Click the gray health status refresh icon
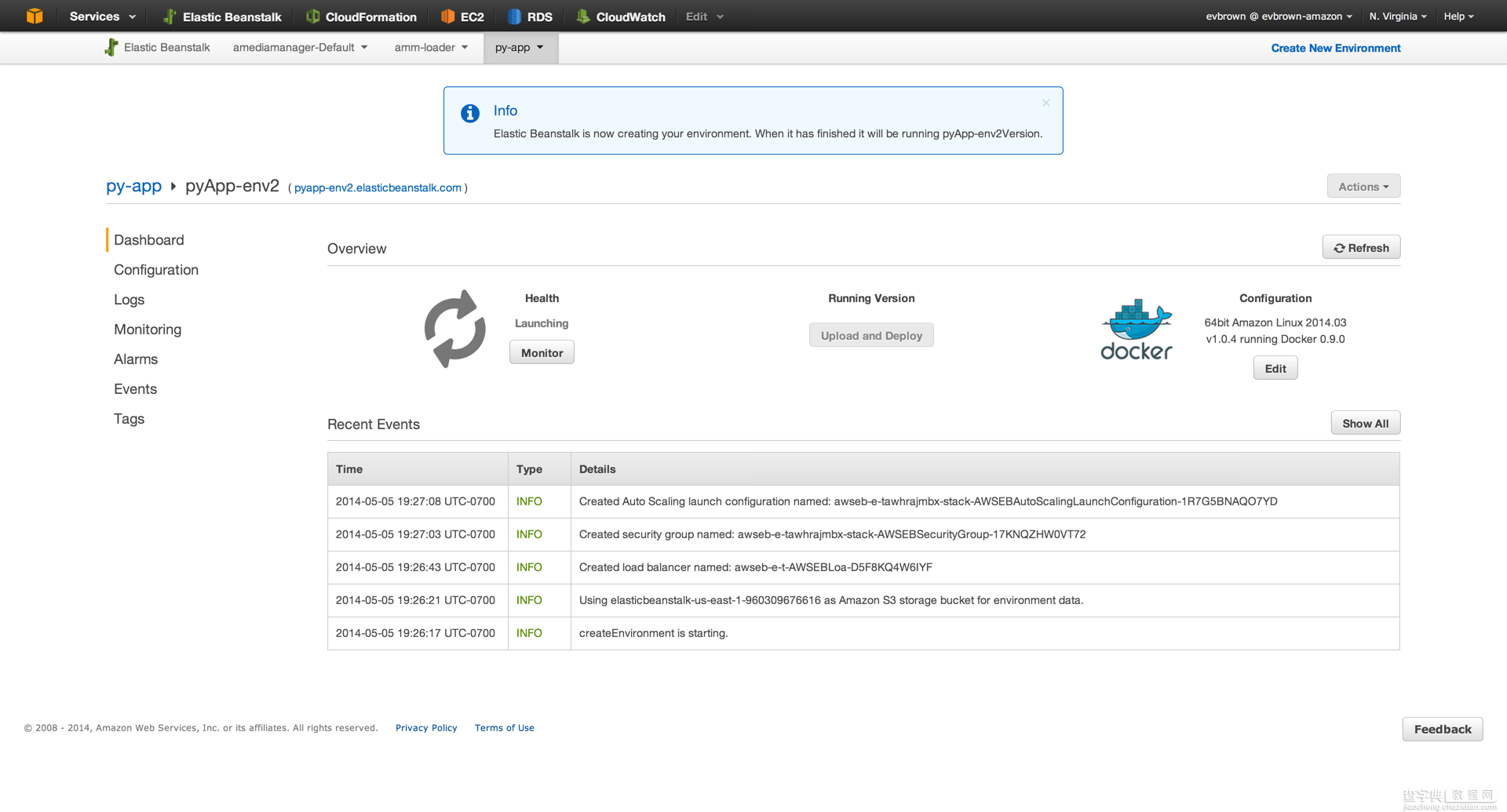 pos(455,329)
